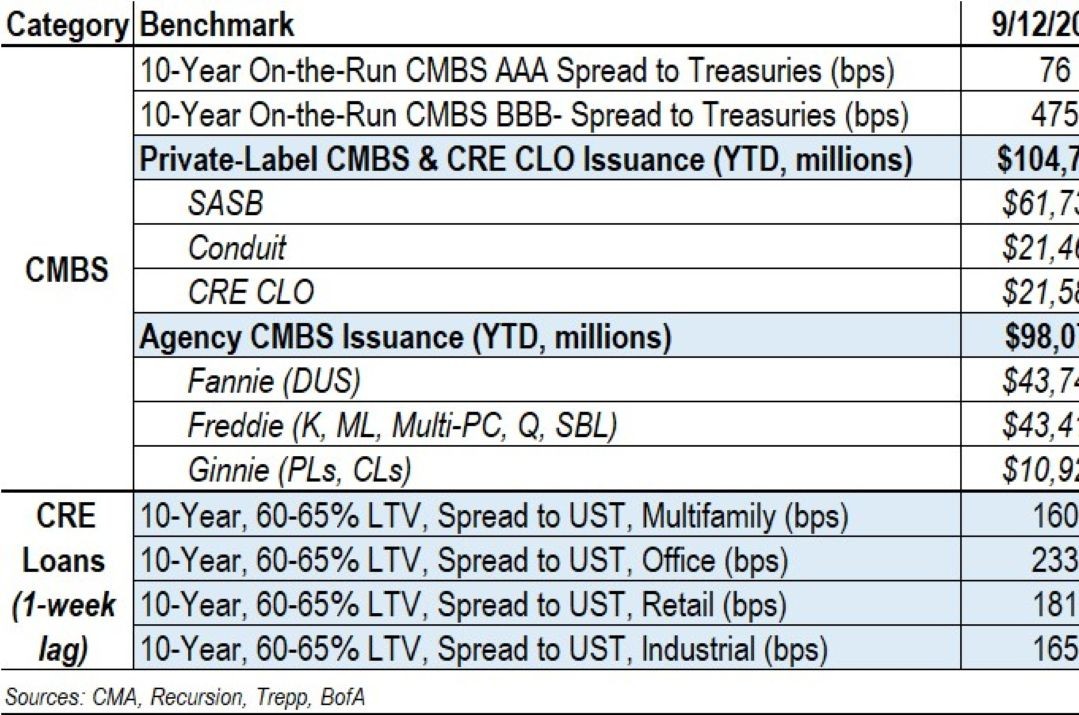
Task: Select the CRE Loans (1-week lag) category cell
Action: (x=67, y=583)
